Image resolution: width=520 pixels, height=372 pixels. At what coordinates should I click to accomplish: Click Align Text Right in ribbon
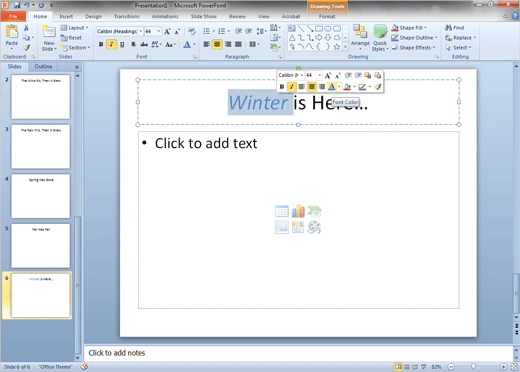click(x=228, y=44)
